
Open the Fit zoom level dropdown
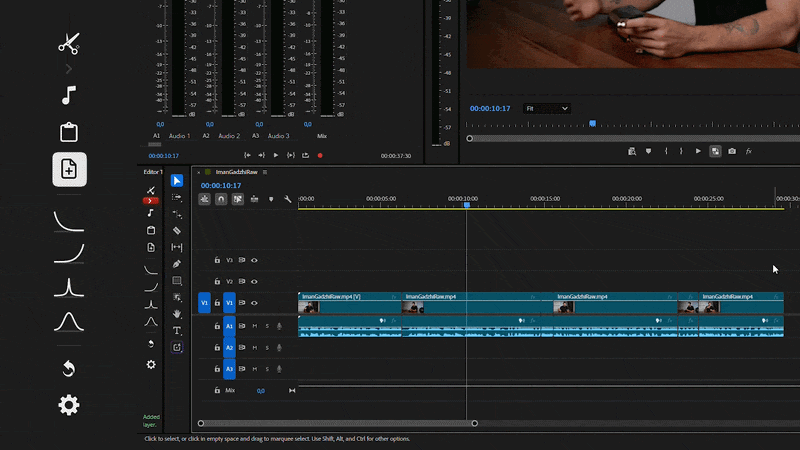pyautogui.click(x=547, y=109)
